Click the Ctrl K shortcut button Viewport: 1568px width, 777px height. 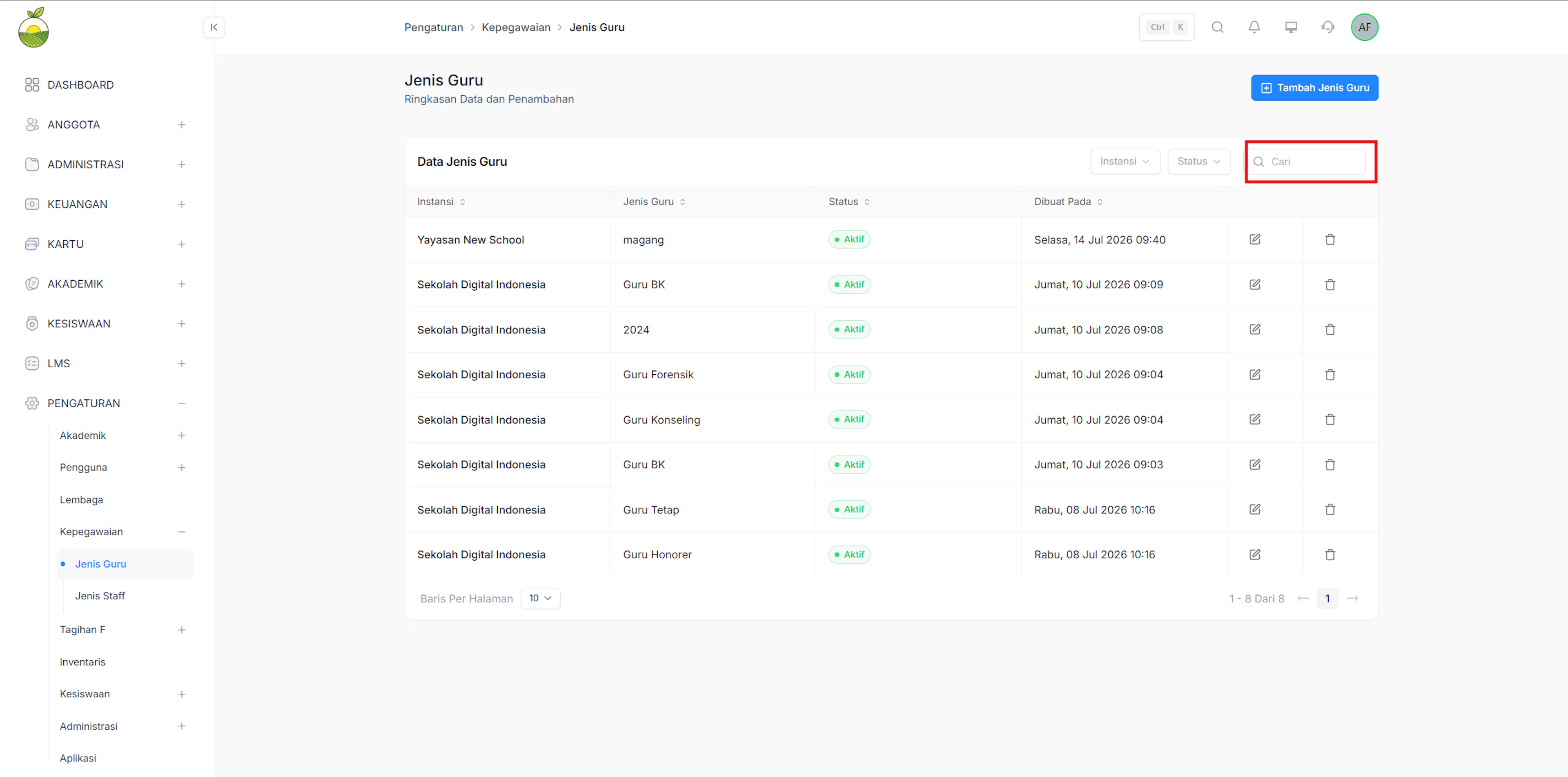coord(1166,27)
